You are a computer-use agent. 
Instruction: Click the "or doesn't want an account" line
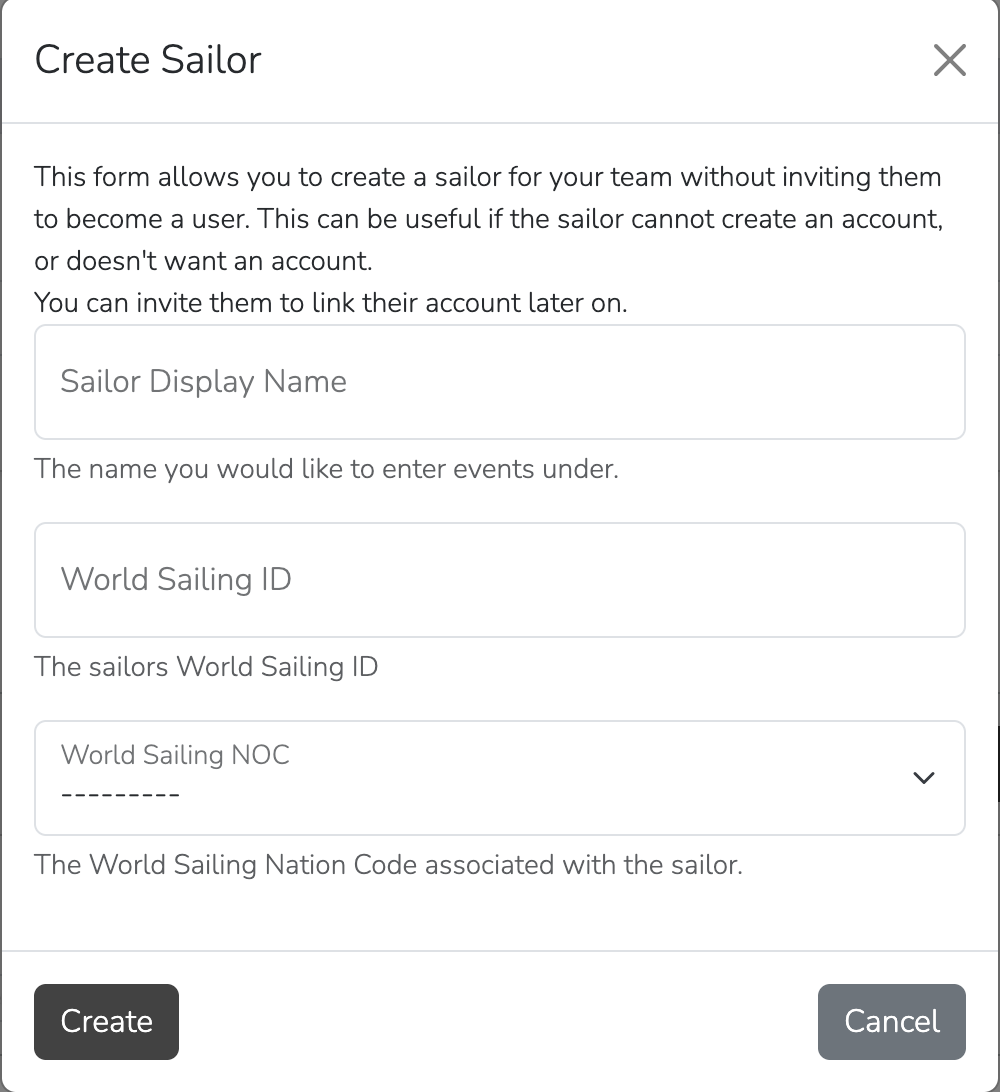203,262
